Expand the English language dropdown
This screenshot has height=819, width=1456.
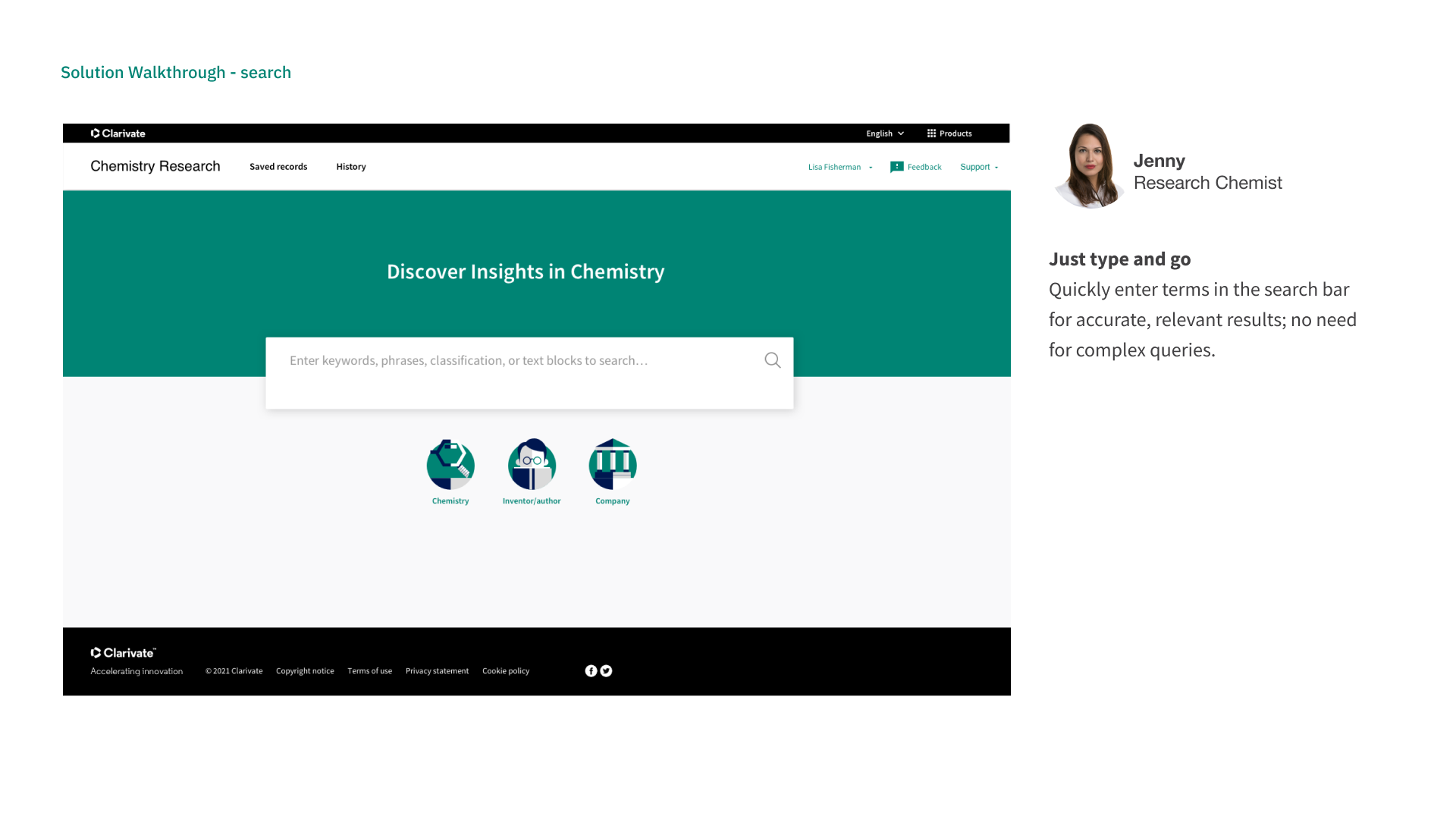click(885, 133)
